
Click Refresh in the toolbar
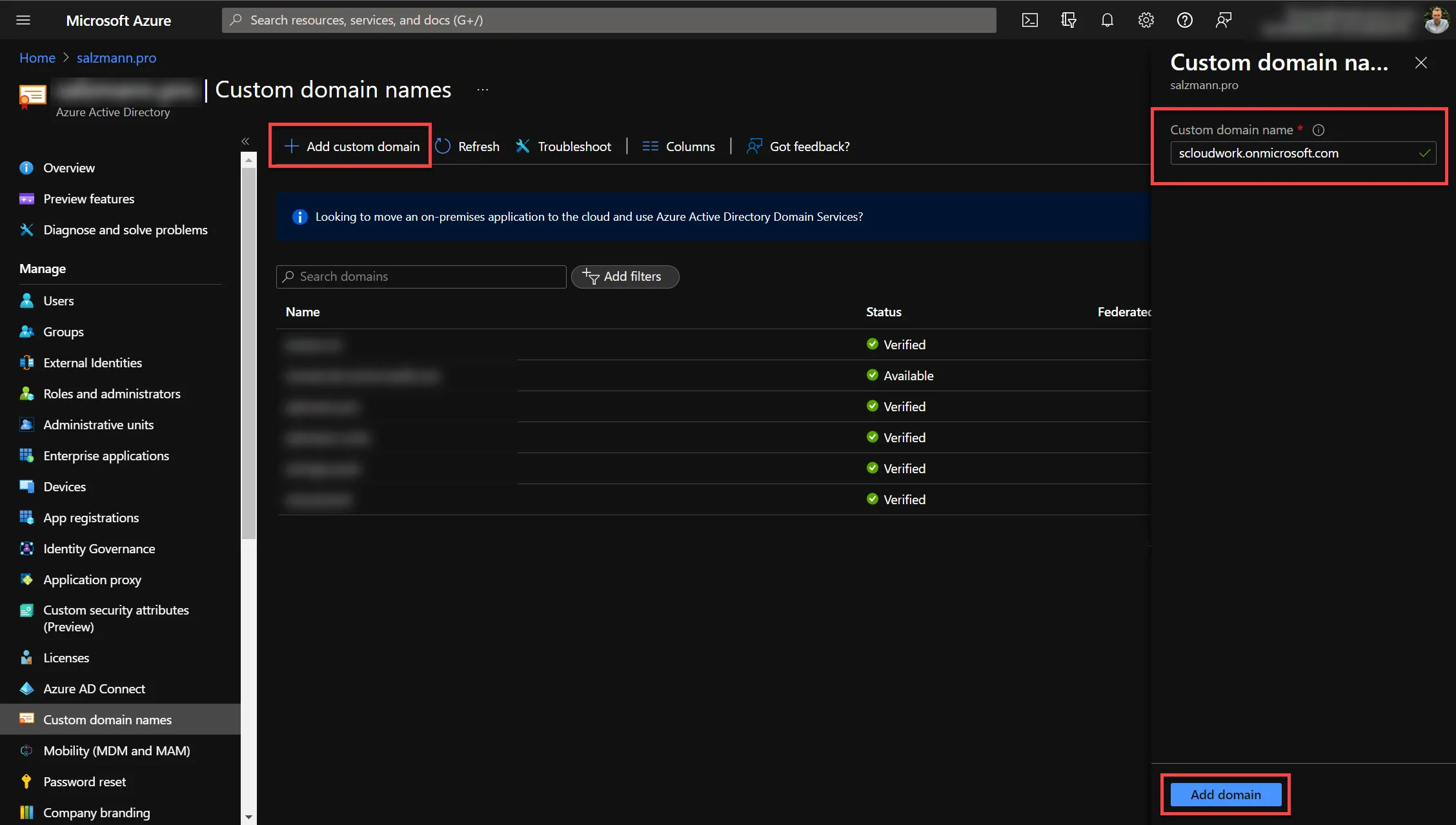click(467, 147)
